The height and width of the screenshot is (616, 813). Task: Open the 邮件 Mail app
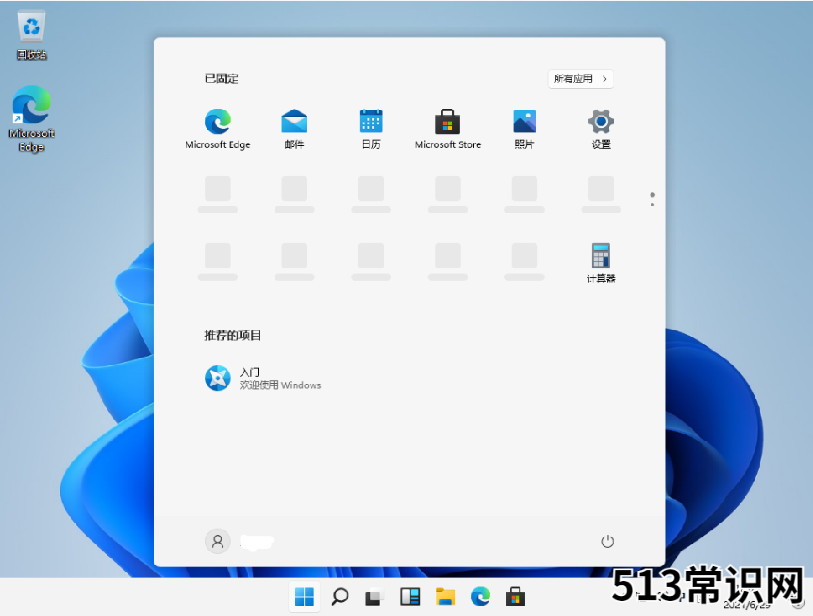click(294, 129)
